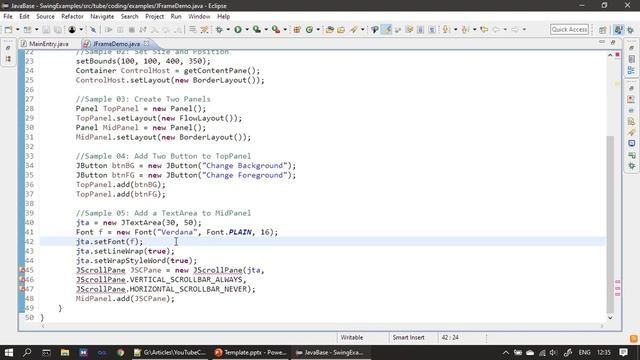Viewport: 640px width, 360px height.
Task: Open the Debug dropdown arrow
Action: pyautogui.click(x=228, y=29)
